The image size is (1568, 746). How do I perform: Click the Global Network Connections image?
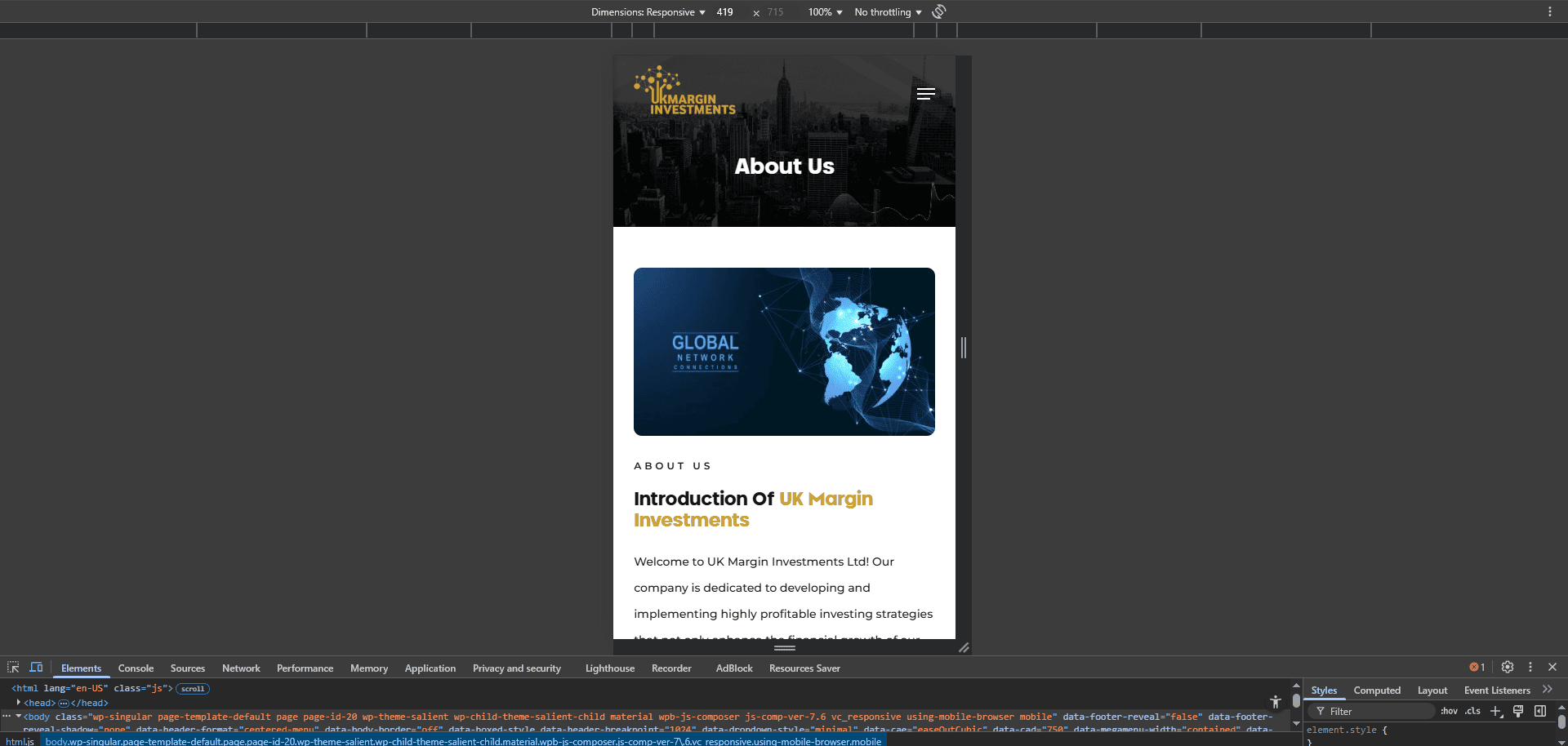(x=784, y=351)
